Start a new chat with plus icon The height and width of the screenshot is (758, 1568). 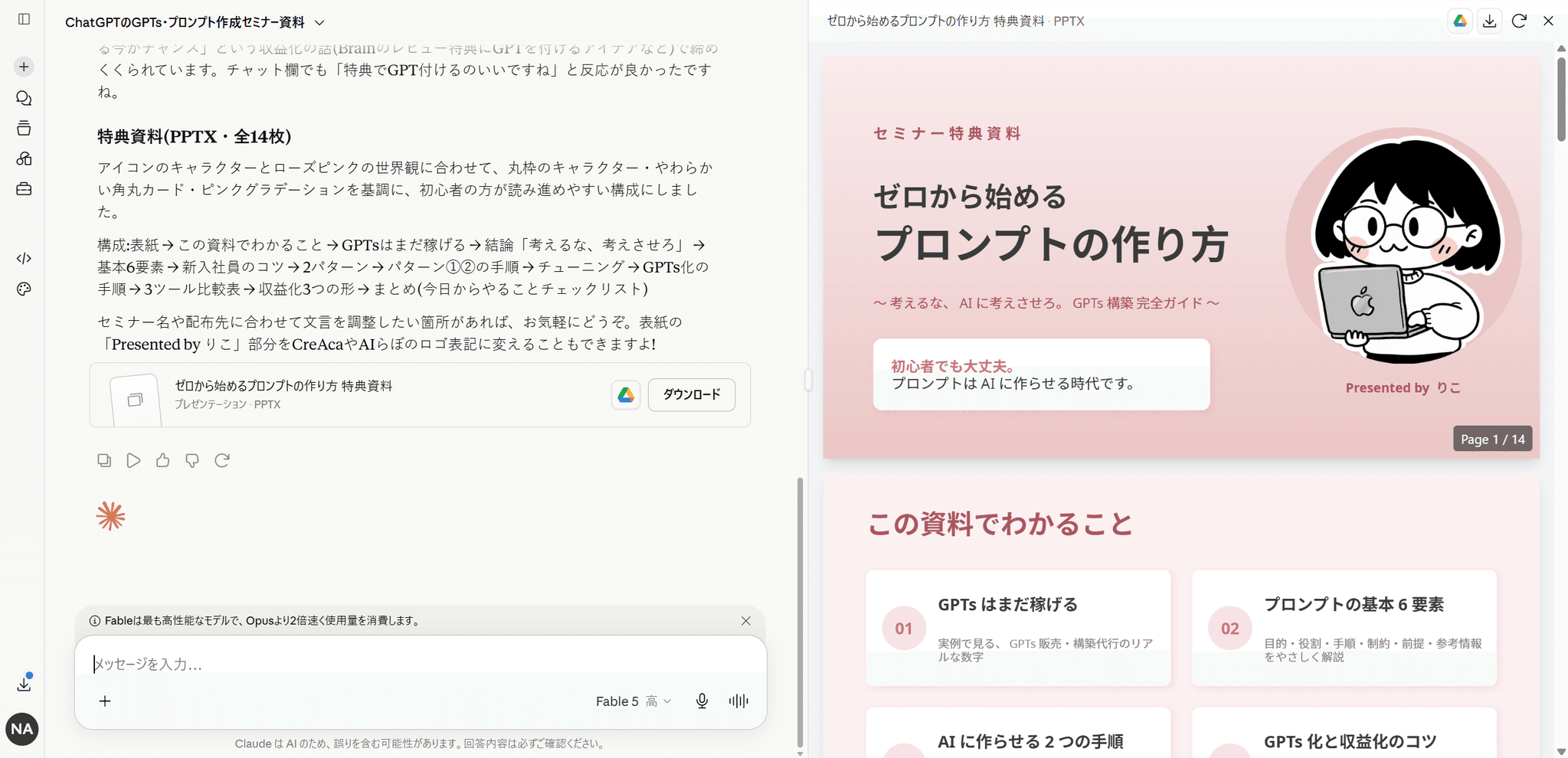pyautogui.click(x=24, y=67)
